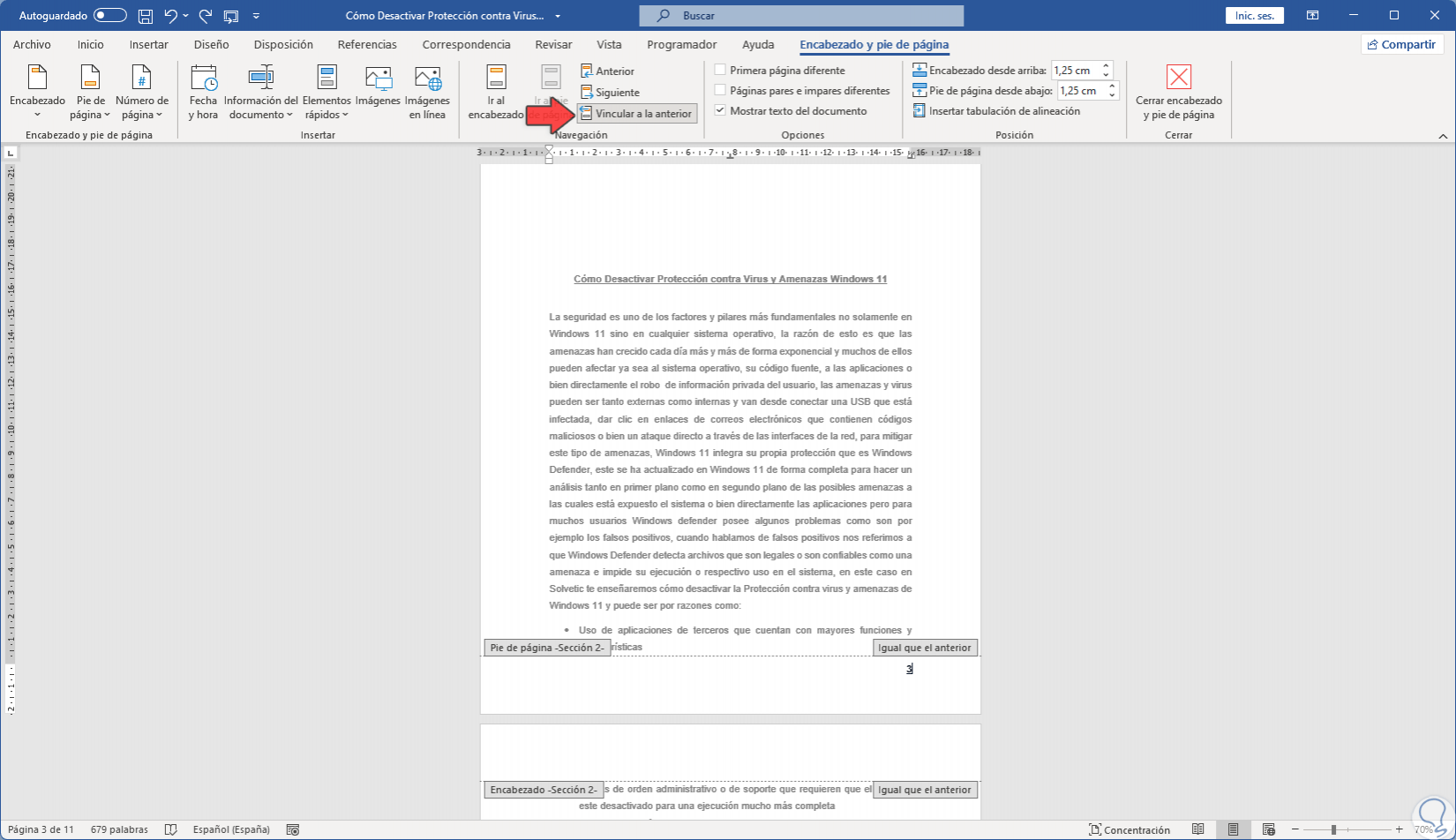Click the macro recording icon in status bar
1456x840 pixels.
click(x=293, y=829)
